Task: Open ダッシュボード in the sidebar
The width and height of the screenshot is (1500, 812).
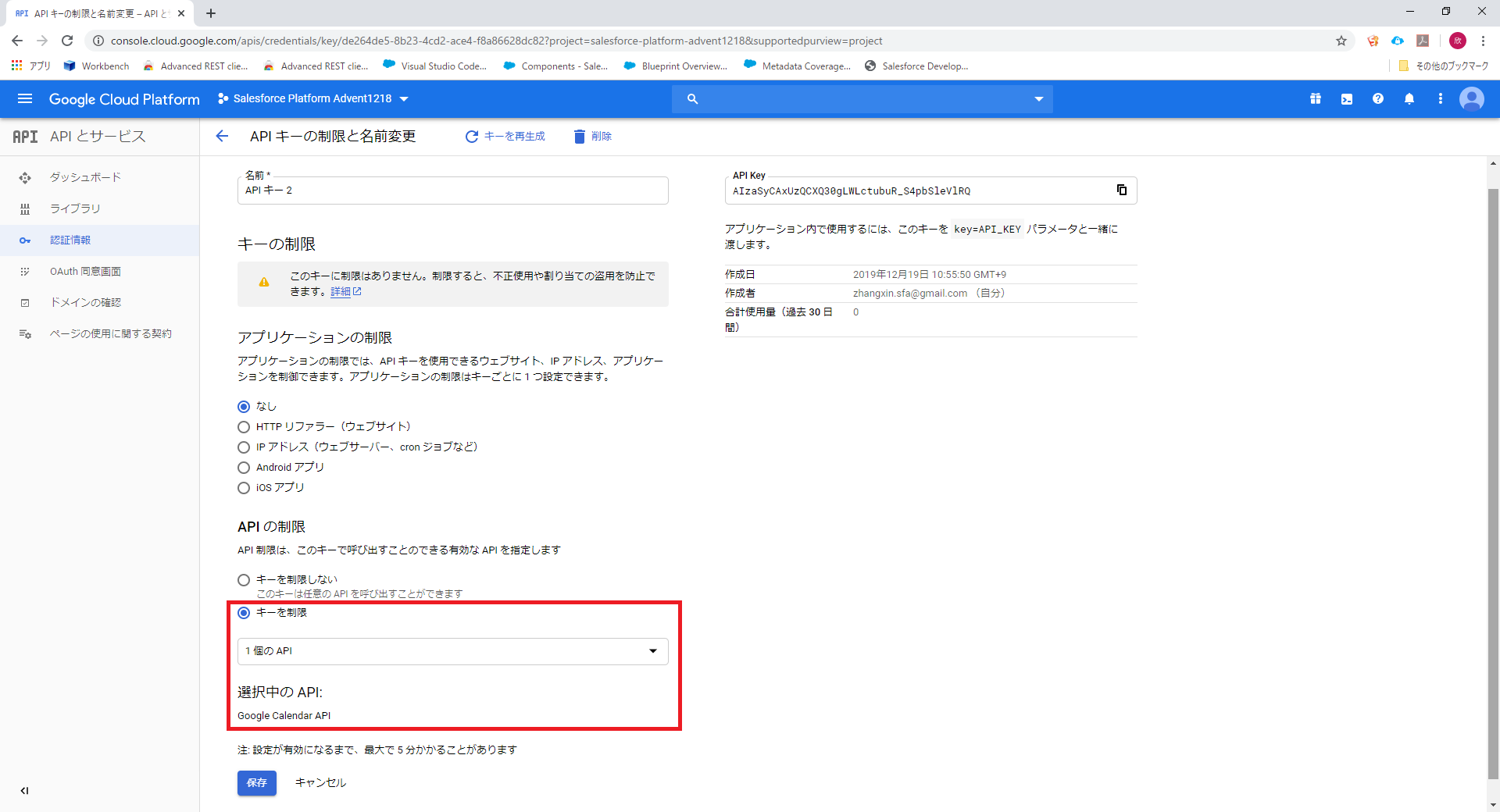Action: pos(99,177)
